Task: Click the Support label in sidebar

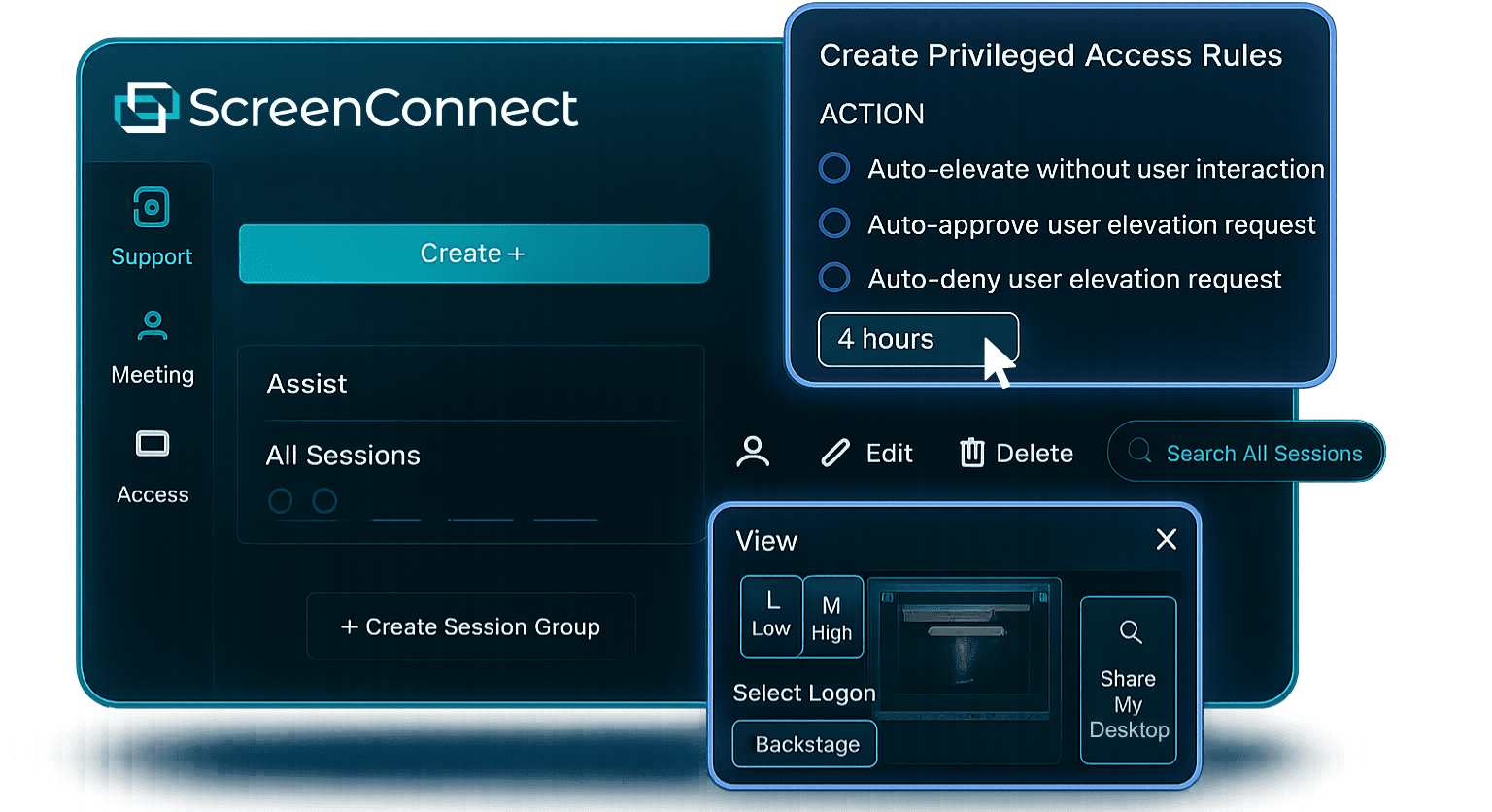Action: tap(152, 257)
